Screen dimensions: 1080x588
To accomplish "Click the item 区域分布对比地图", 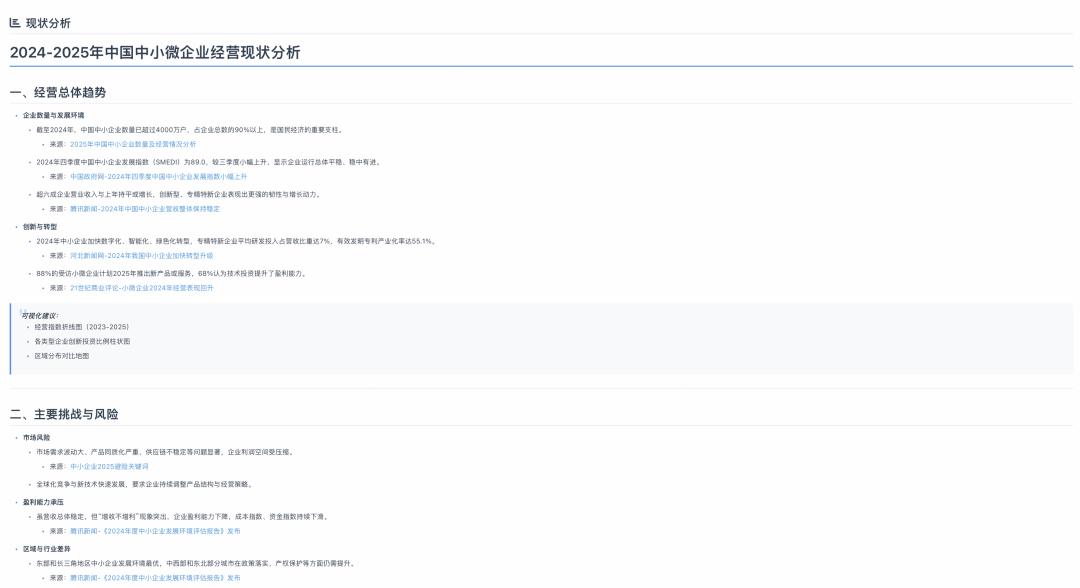I will [x=61, y=356].
